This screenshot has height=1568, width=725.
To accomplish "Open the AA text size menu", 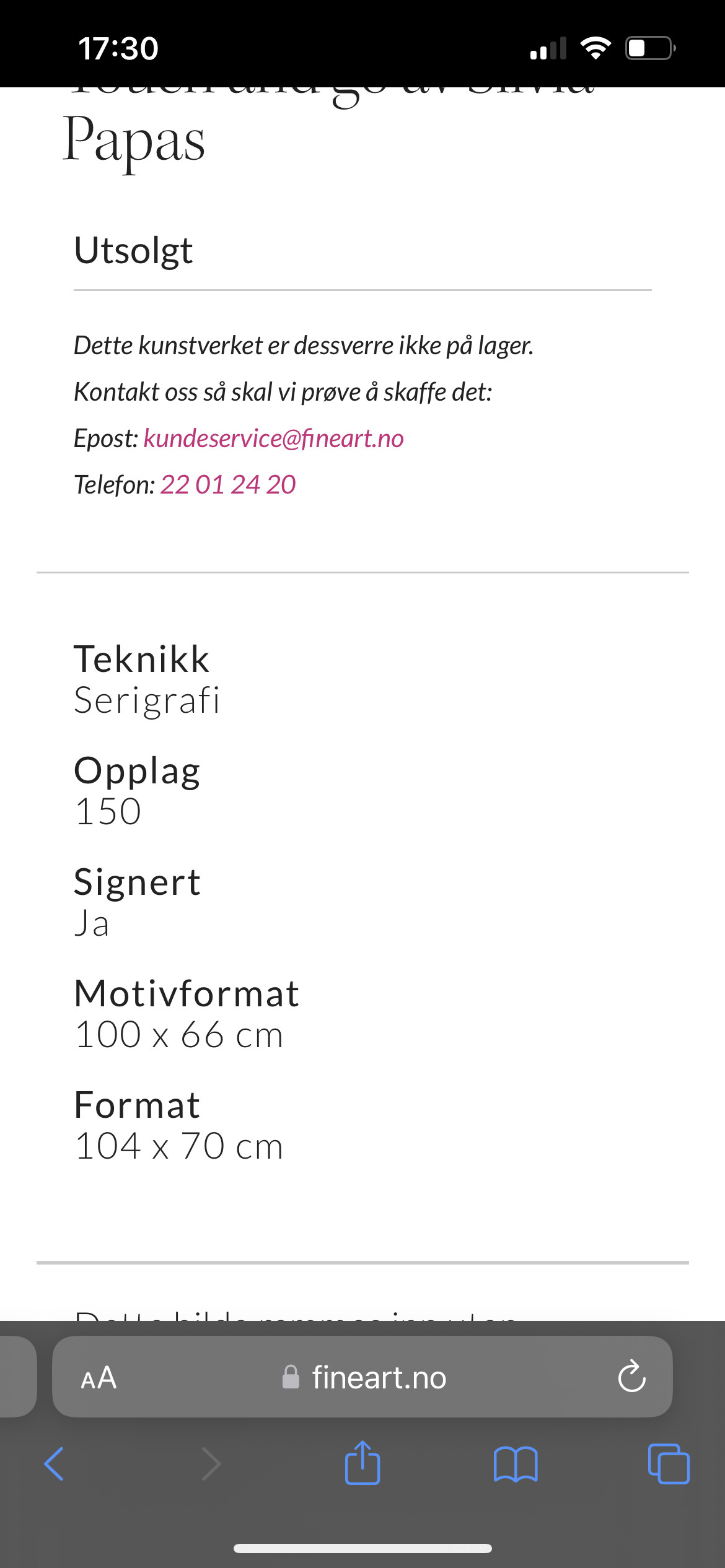I will click(x=99, y=1378).
